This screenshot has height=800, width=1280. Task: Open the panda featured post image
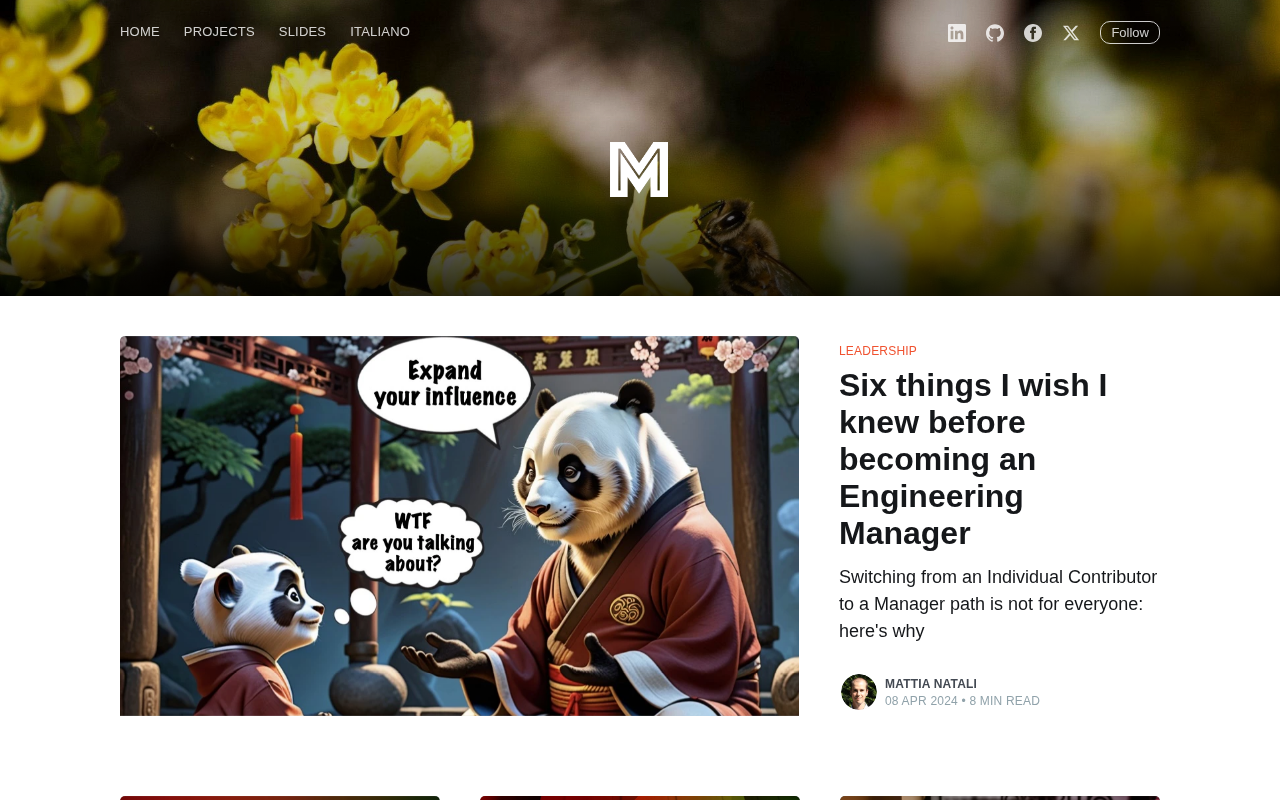click(459, 526)
